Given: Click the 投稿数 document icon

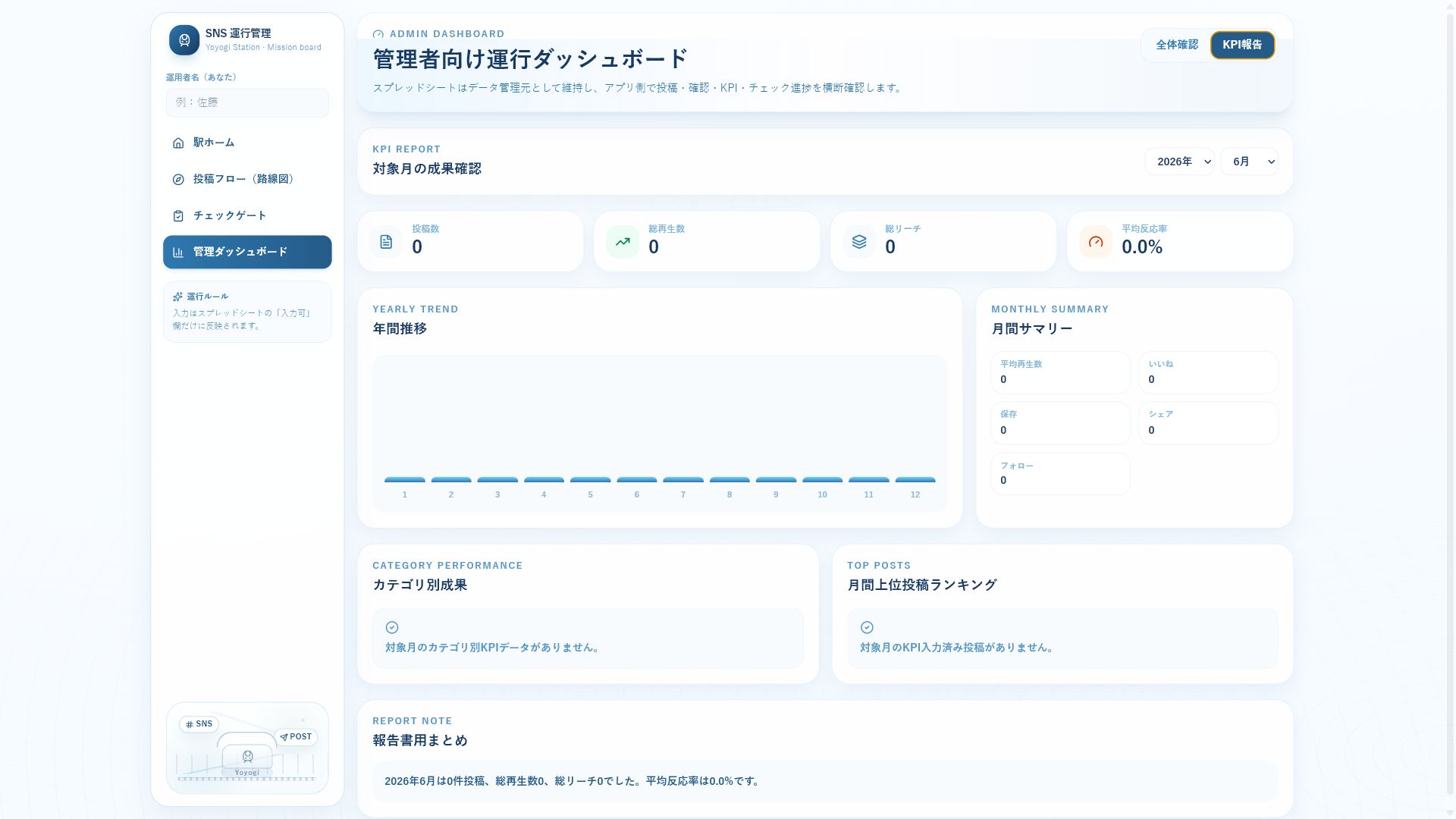Looking at the screenshot, I should coord(386,242).
